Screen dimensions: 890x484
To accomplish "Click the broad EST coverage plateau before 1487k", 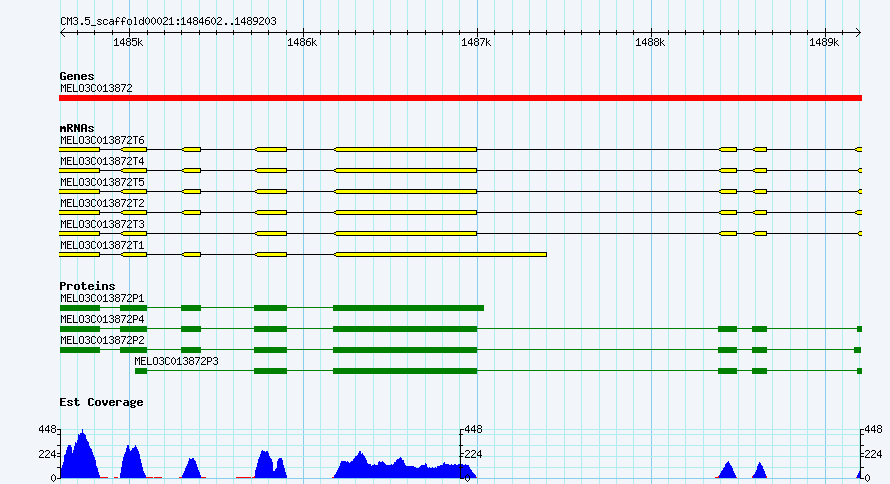I will pos(406,466).
